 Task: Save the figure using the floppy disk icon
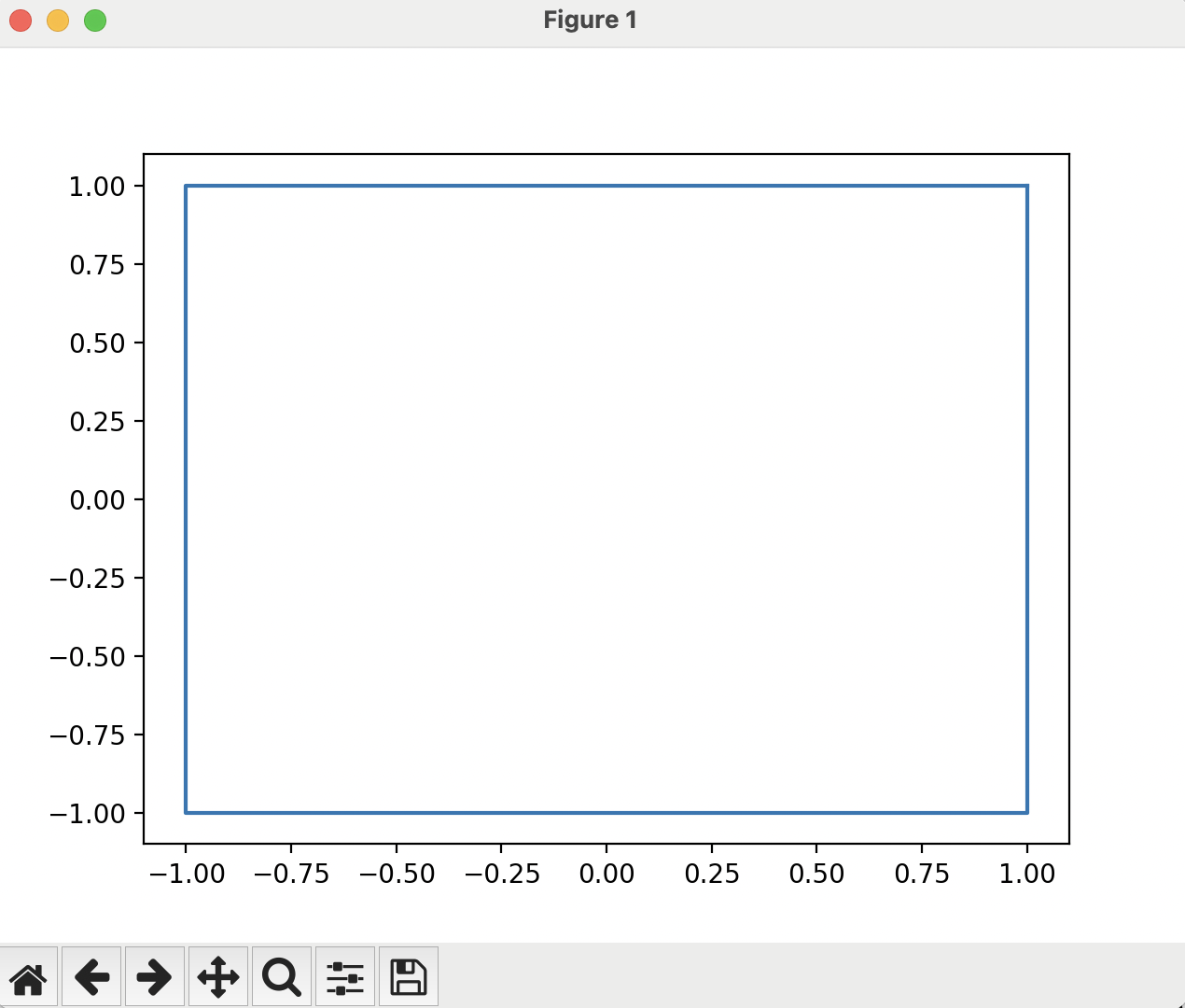coord(407,975)
